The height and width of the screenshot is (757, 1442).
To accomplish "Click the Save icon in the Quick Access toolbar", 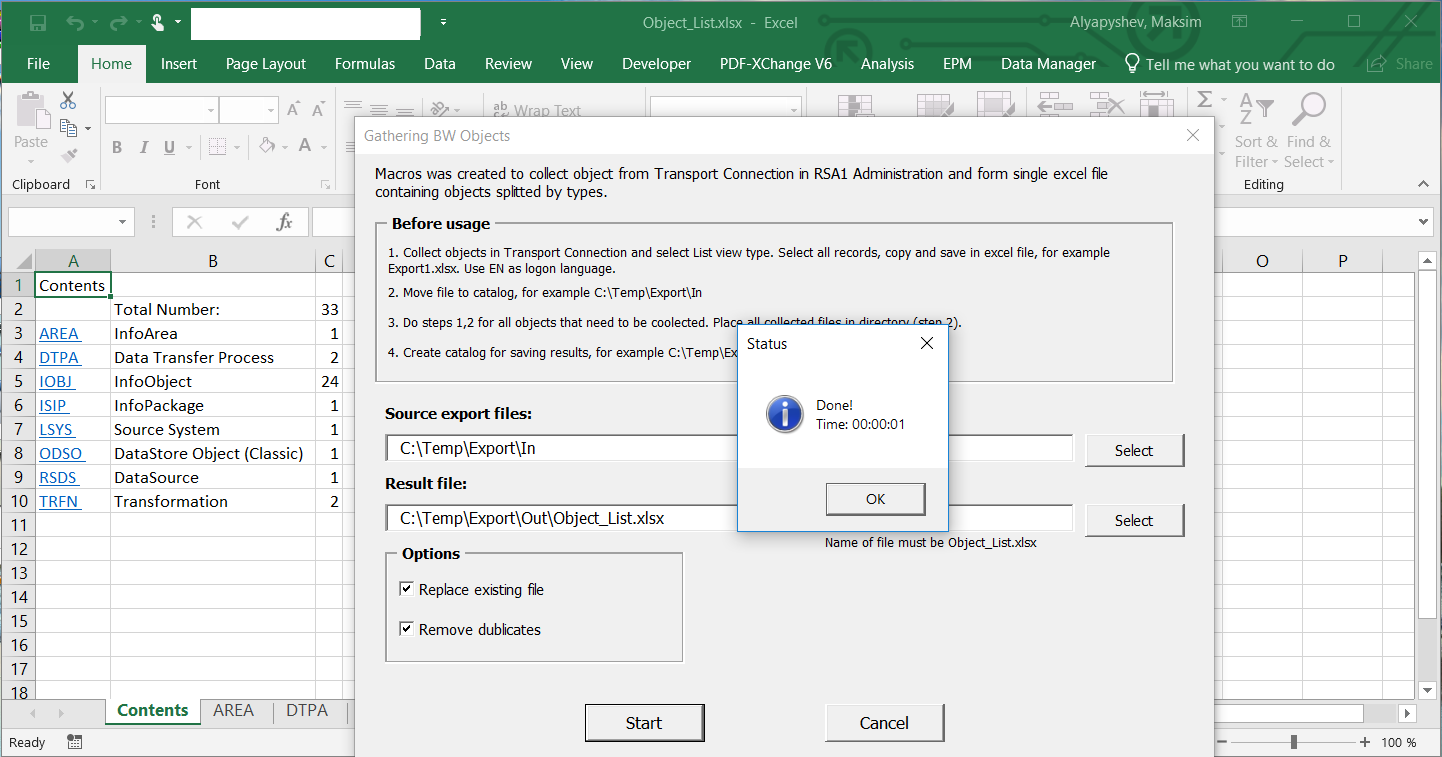I will 38,22.
